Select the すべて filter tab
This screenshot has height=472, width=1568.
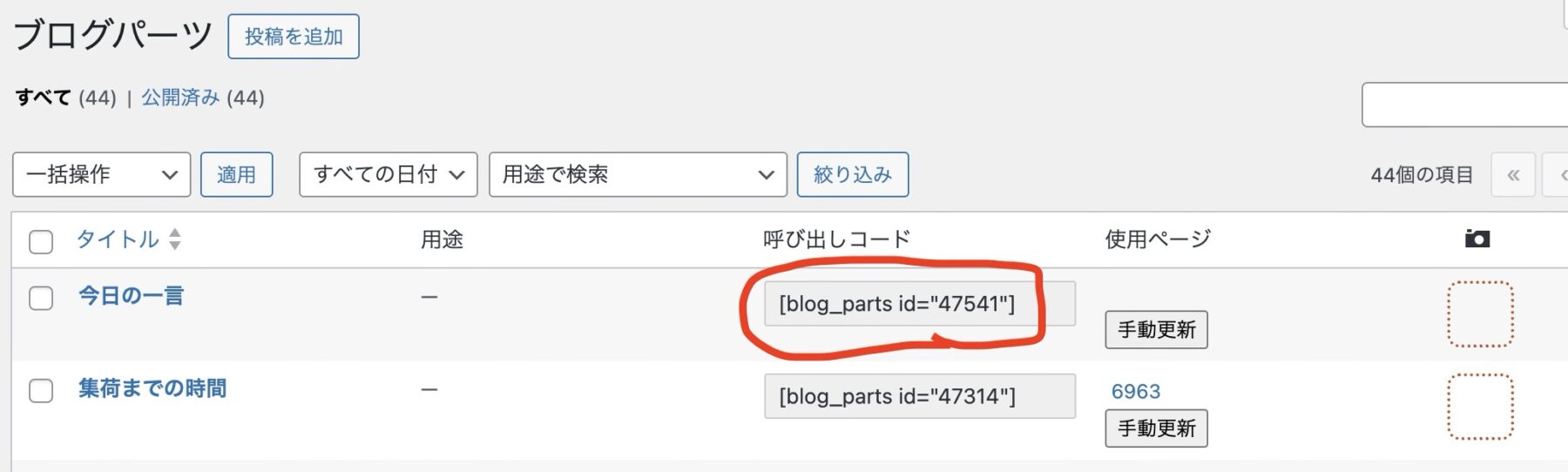(x=43, y=98)
